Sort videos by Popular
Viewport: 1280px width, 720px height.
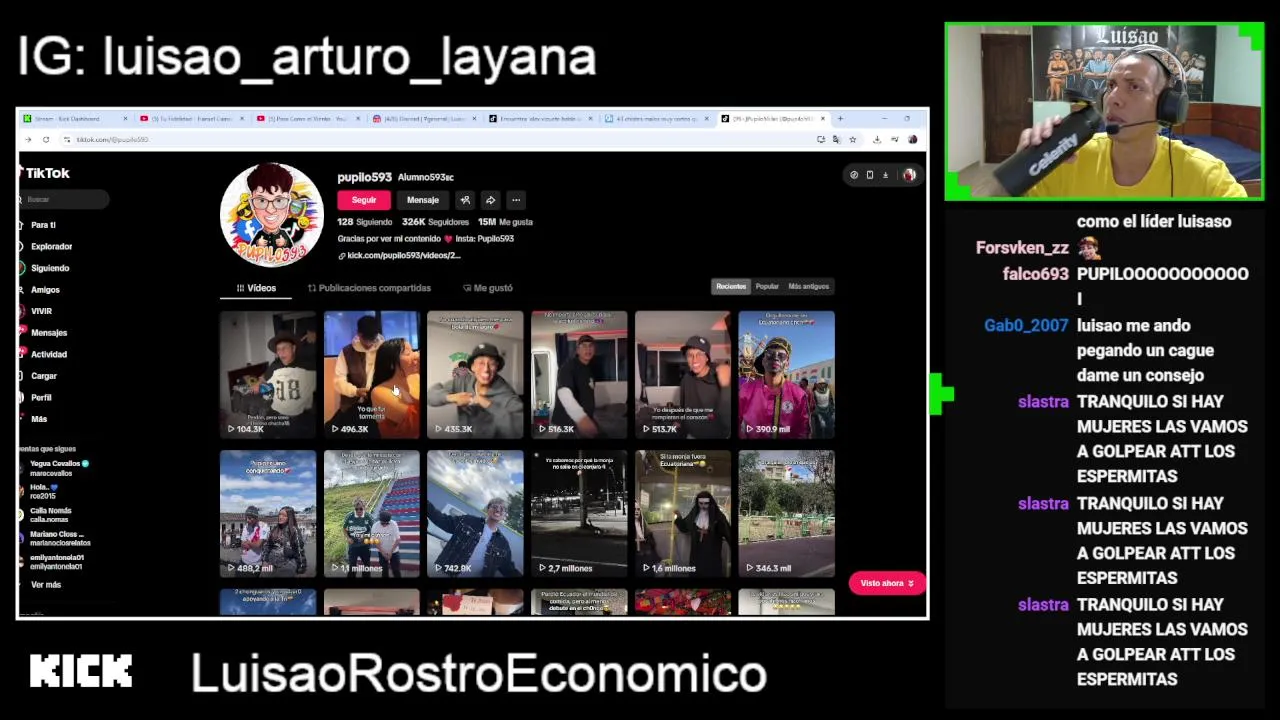[x=767, y=286]
